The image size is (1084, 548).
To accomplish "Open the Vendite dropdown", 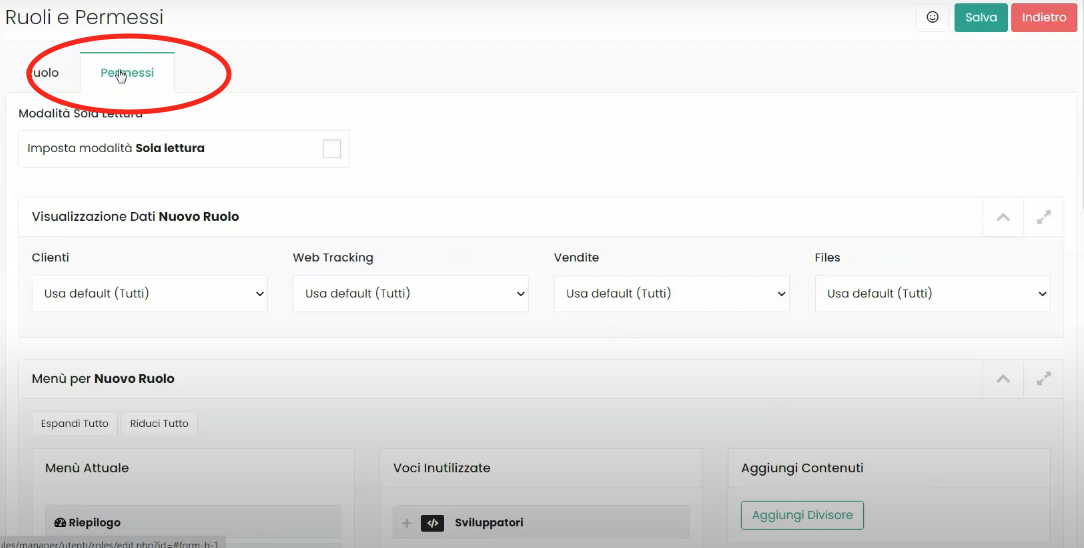I will pos(671,294).
